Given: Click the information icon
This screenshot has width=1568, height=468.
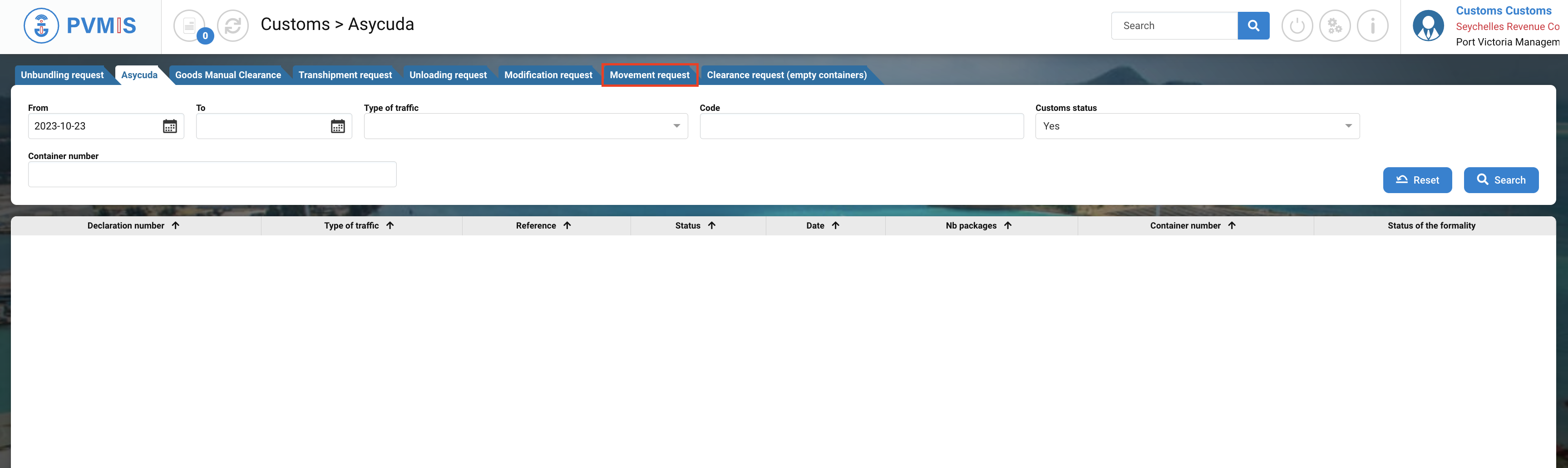Looking at the screenshot, I should [1373, 26].
